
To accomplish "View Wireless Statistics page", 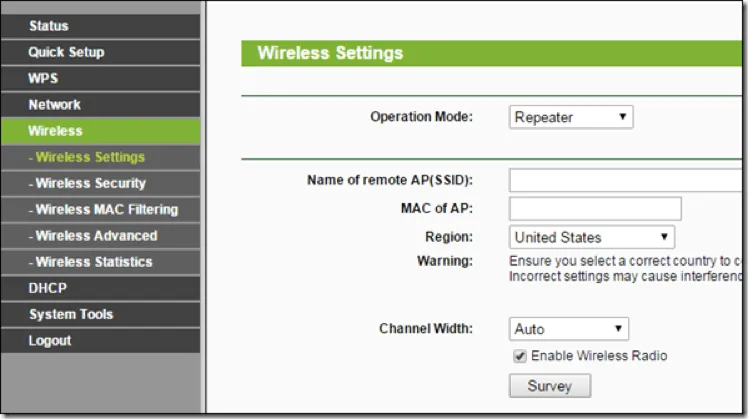I will (x=93, y=262).
